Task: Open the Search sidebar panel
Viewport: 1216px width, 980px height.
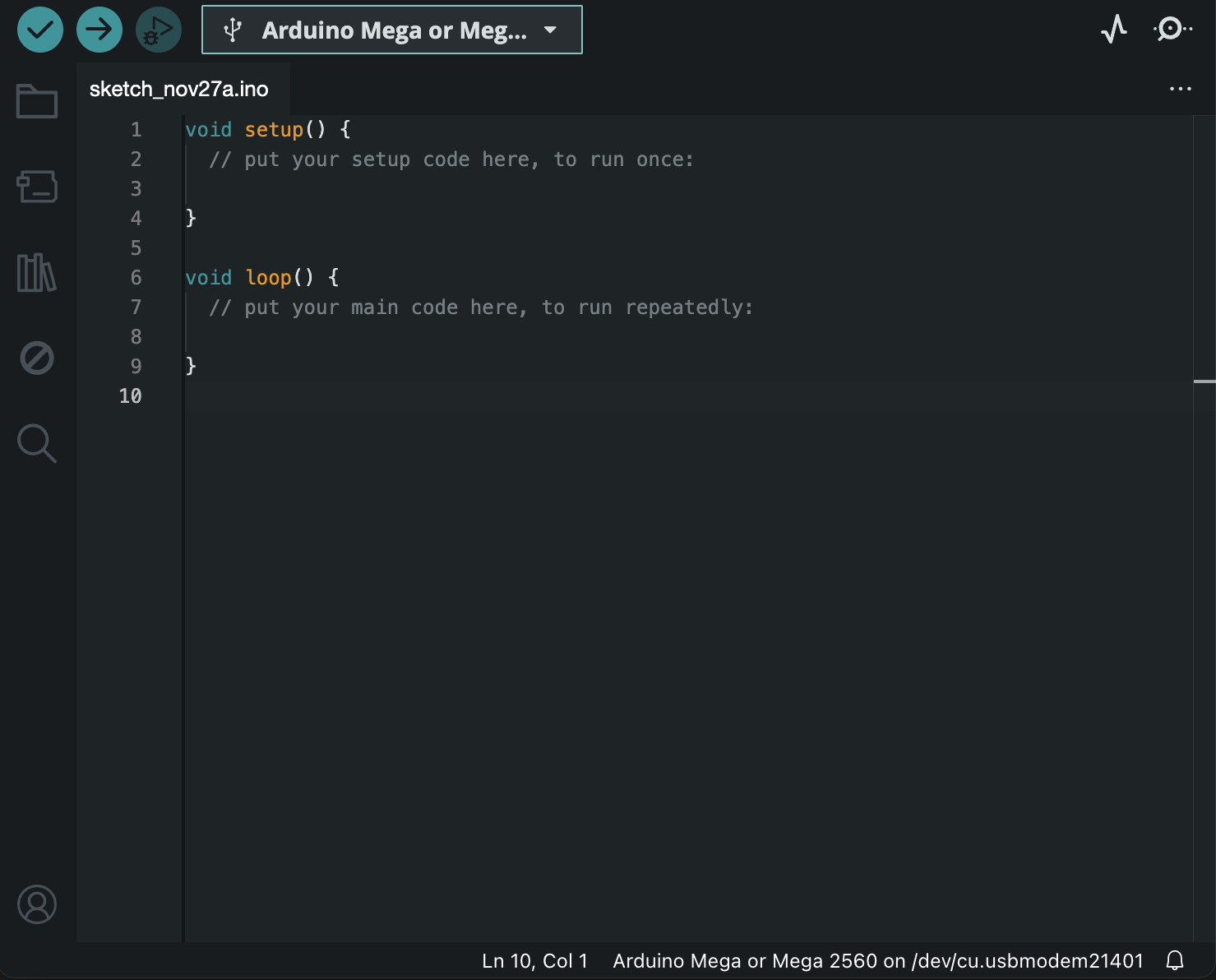Action: click(x=37, y=443)
